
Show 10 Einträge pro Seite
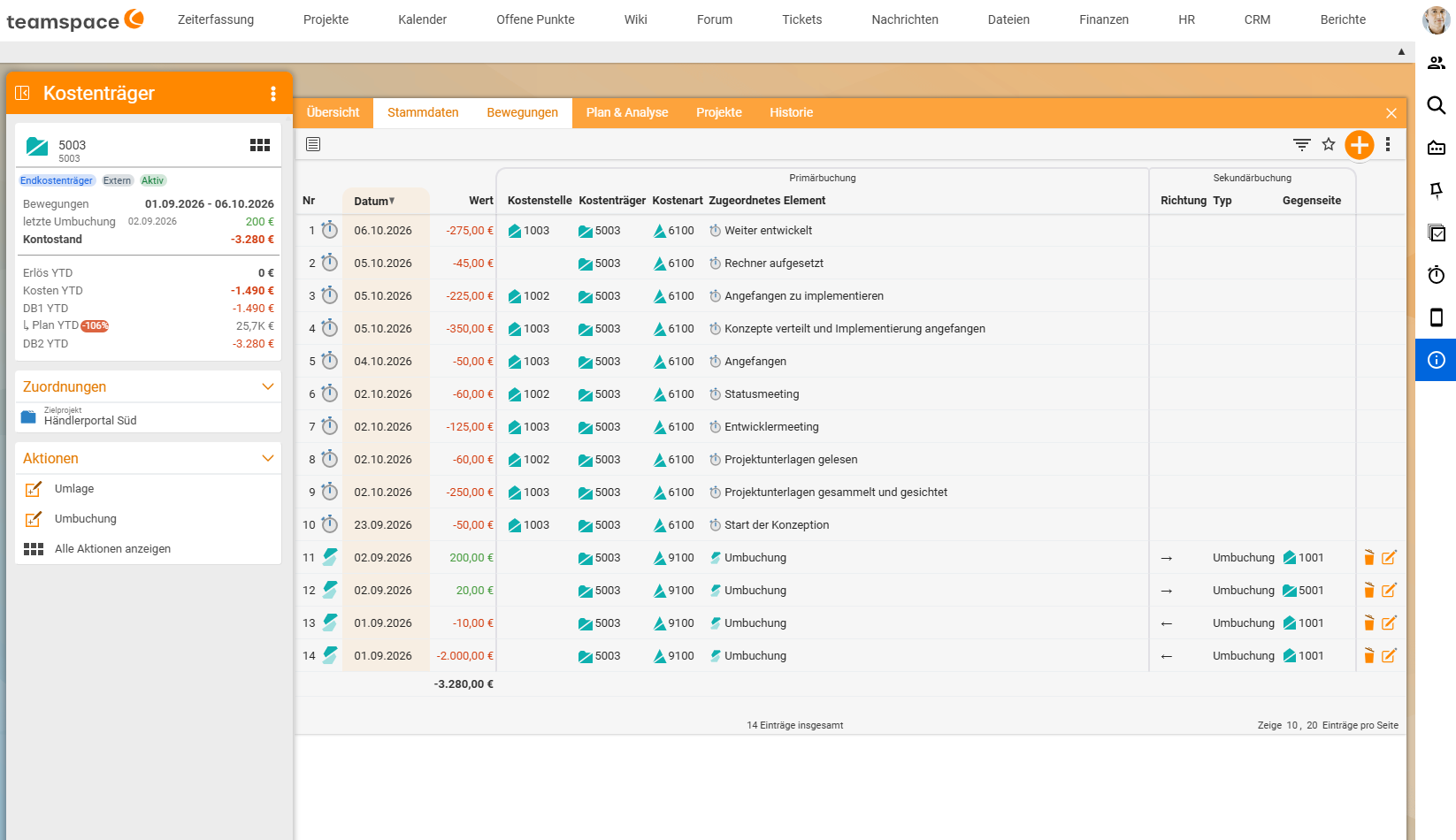[1291, 725]
